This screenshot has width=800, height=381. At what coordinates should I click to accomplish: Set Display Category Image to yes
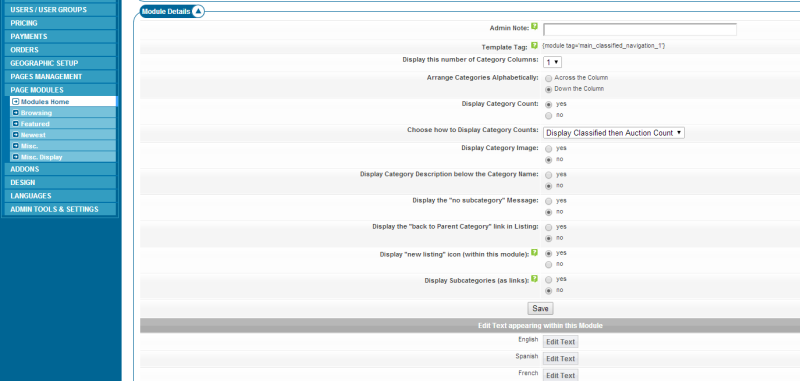tap(548, 148)
